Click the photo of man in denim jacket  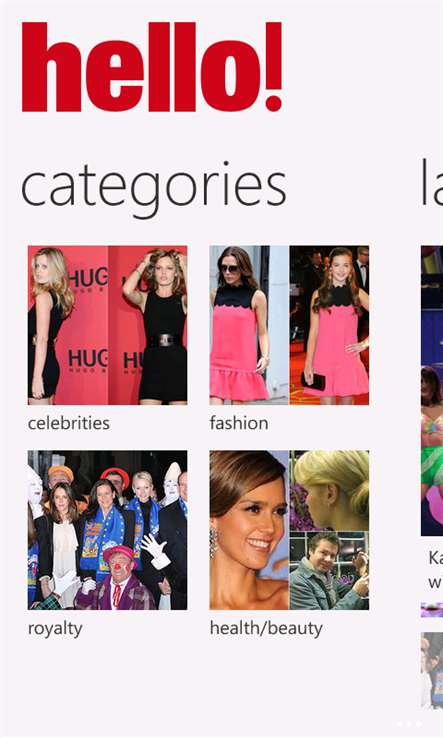pyautogui.click(x=329, y=571)
